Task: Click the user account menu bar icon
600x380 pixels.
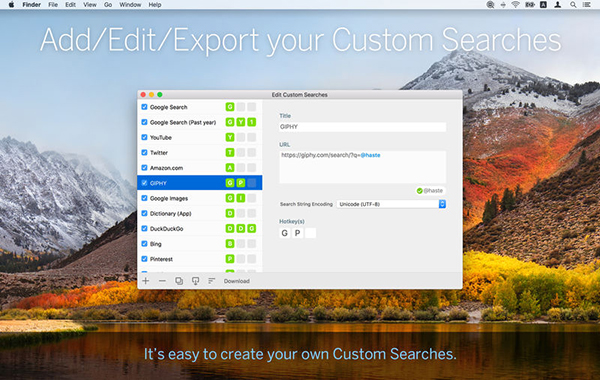Action: pos(558,5)
